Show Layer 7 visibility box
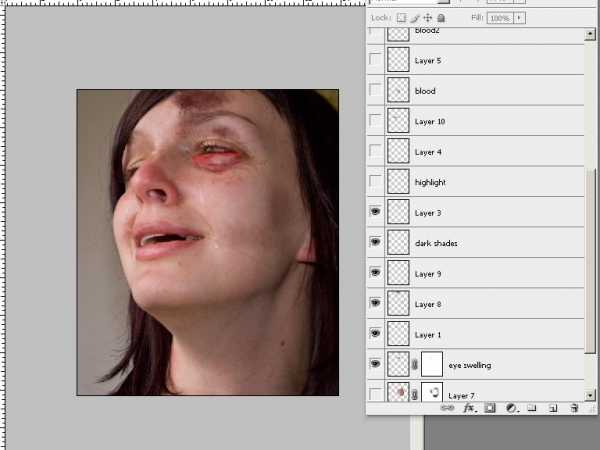600x450 pixels. click(375, 394)
